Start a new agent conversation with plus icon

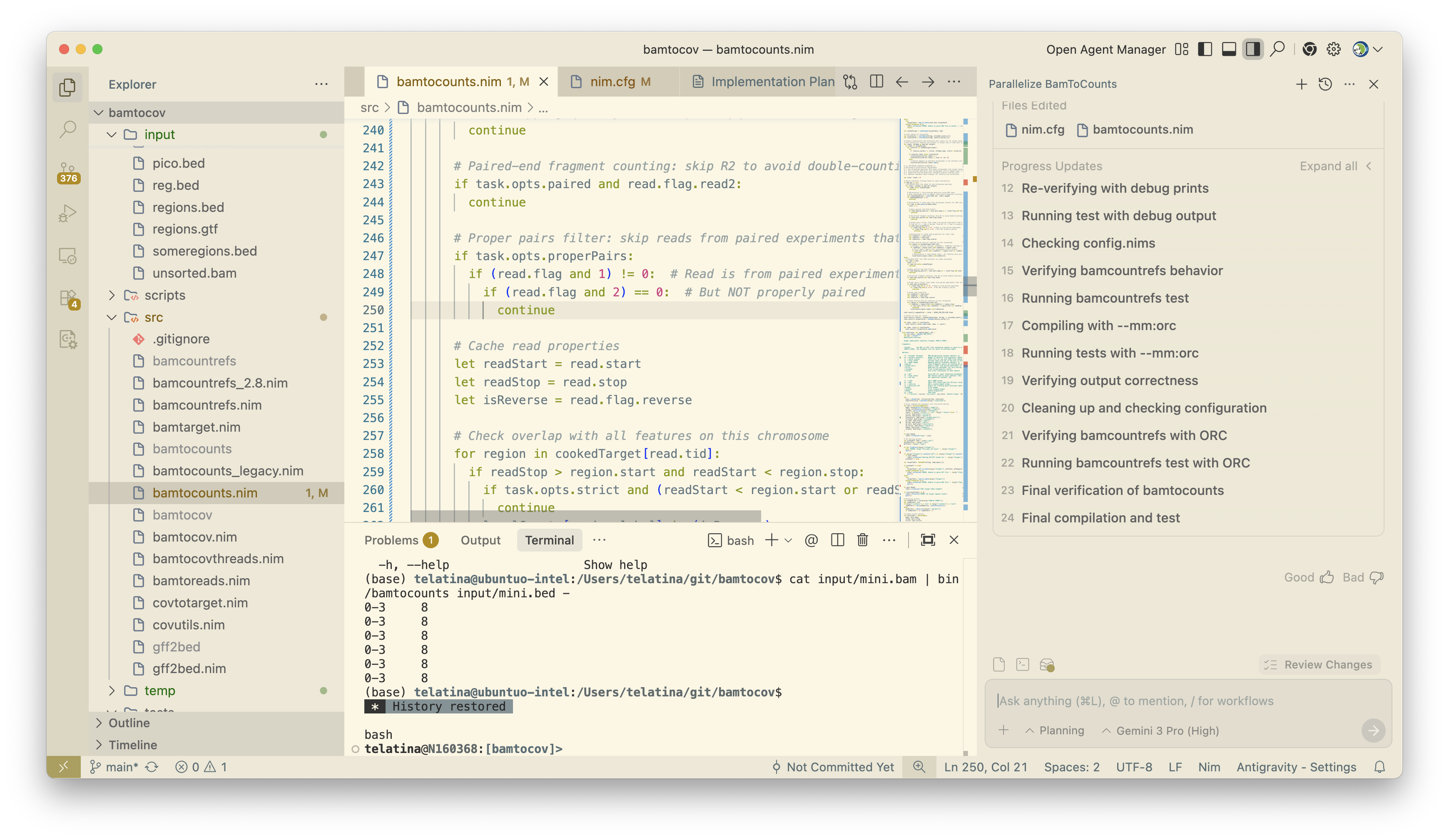(x=1301, y=84)
